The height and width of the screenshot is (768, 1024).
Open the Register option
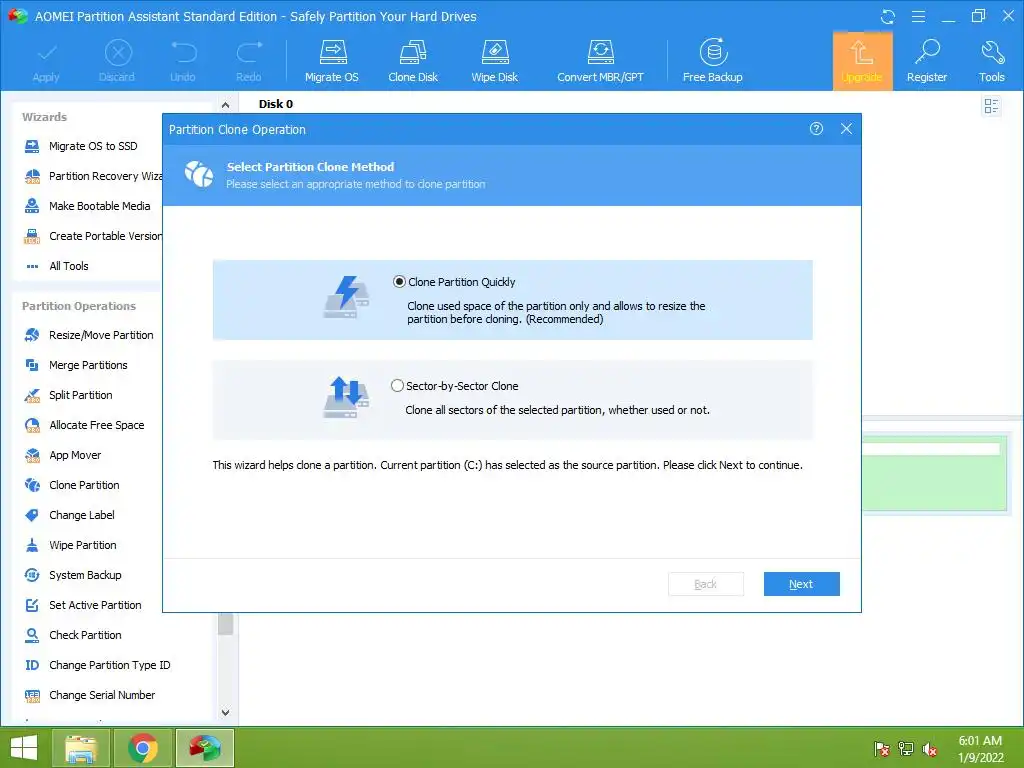pyautogui.click(x=927, y=61)
